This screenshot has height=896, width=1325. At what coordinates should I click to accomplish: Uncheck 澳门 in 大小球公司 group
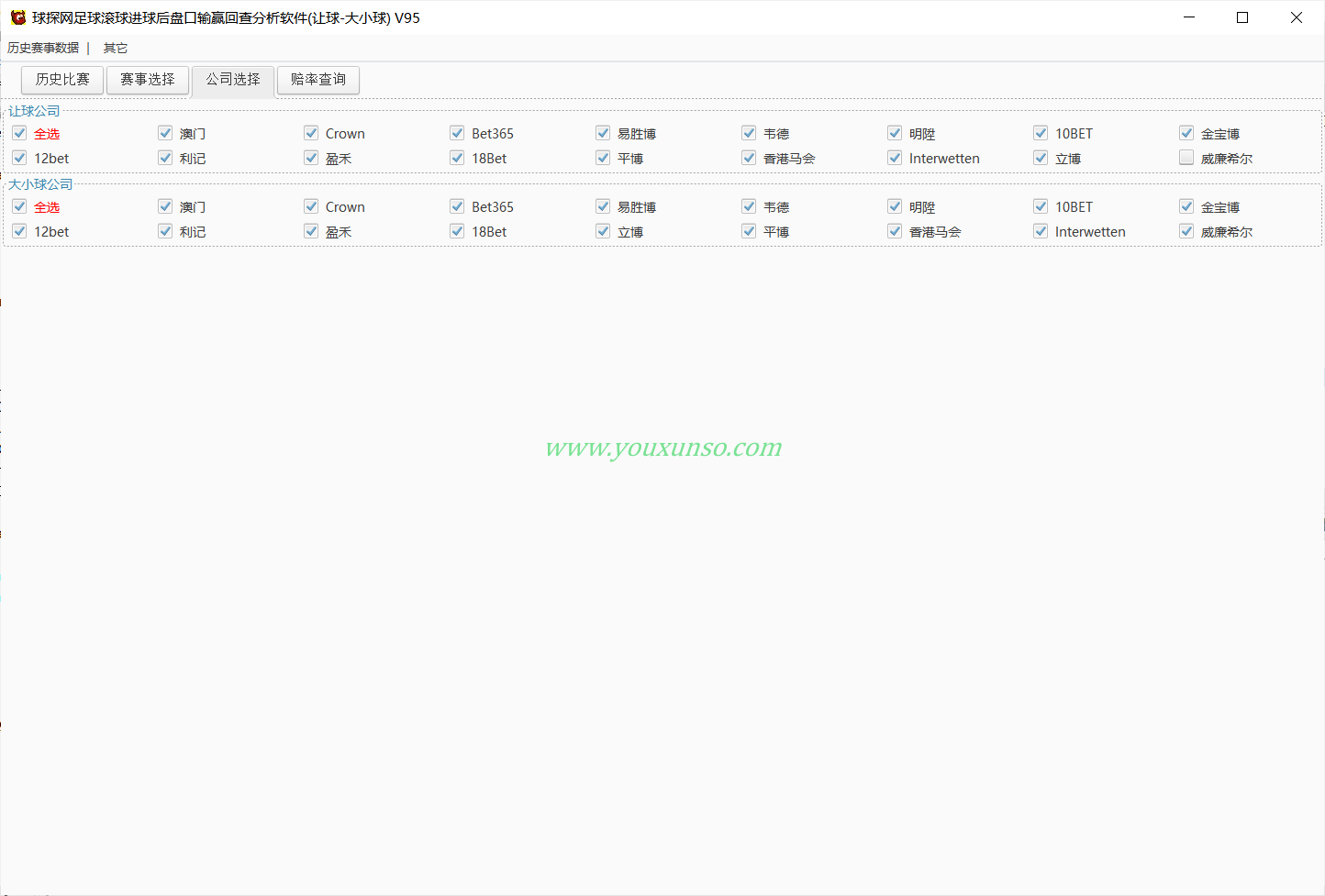coord(165,206)
